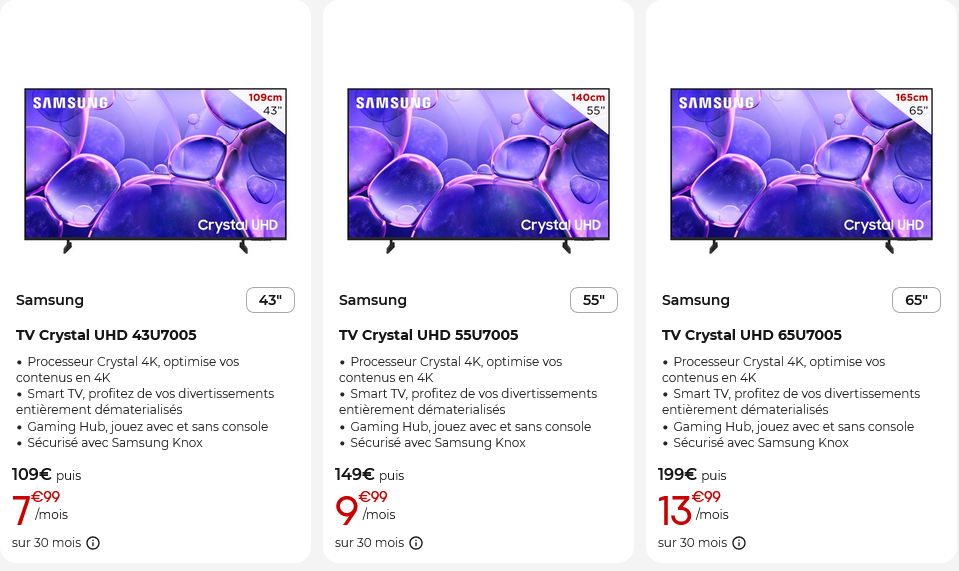Click the Samsung brand name on the 43" card
The width and height of the screenshot is (959, 571).
tap(50, 300)
